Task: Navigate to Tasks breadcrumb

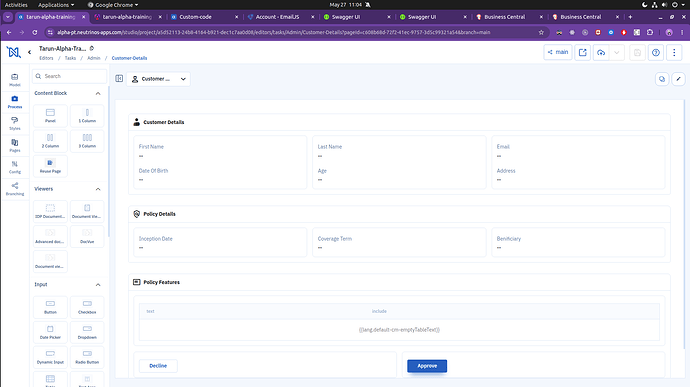Action: point(70,58)
